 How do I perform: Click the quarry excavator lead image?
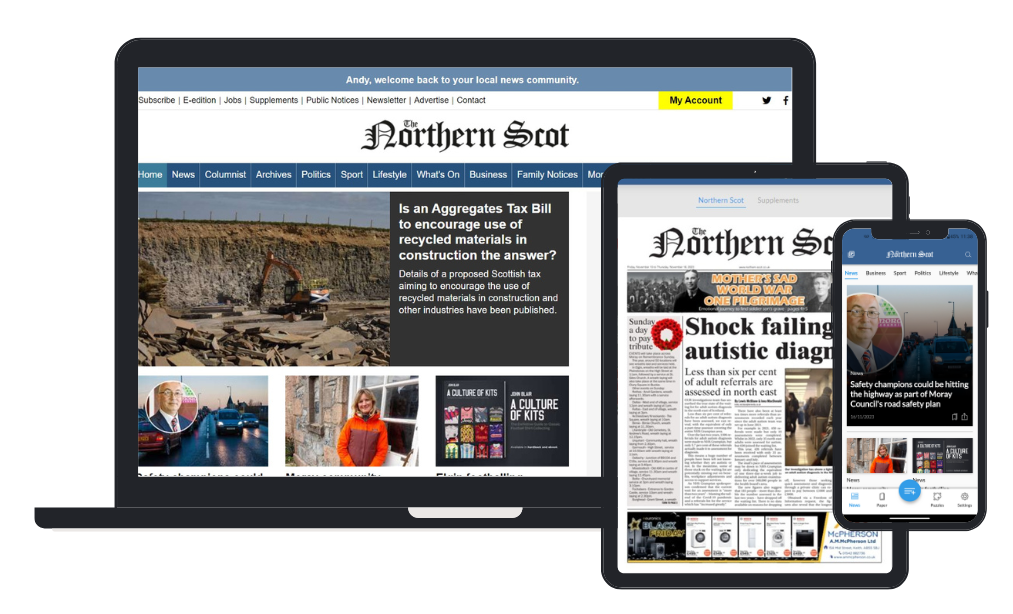pos(264,279)
